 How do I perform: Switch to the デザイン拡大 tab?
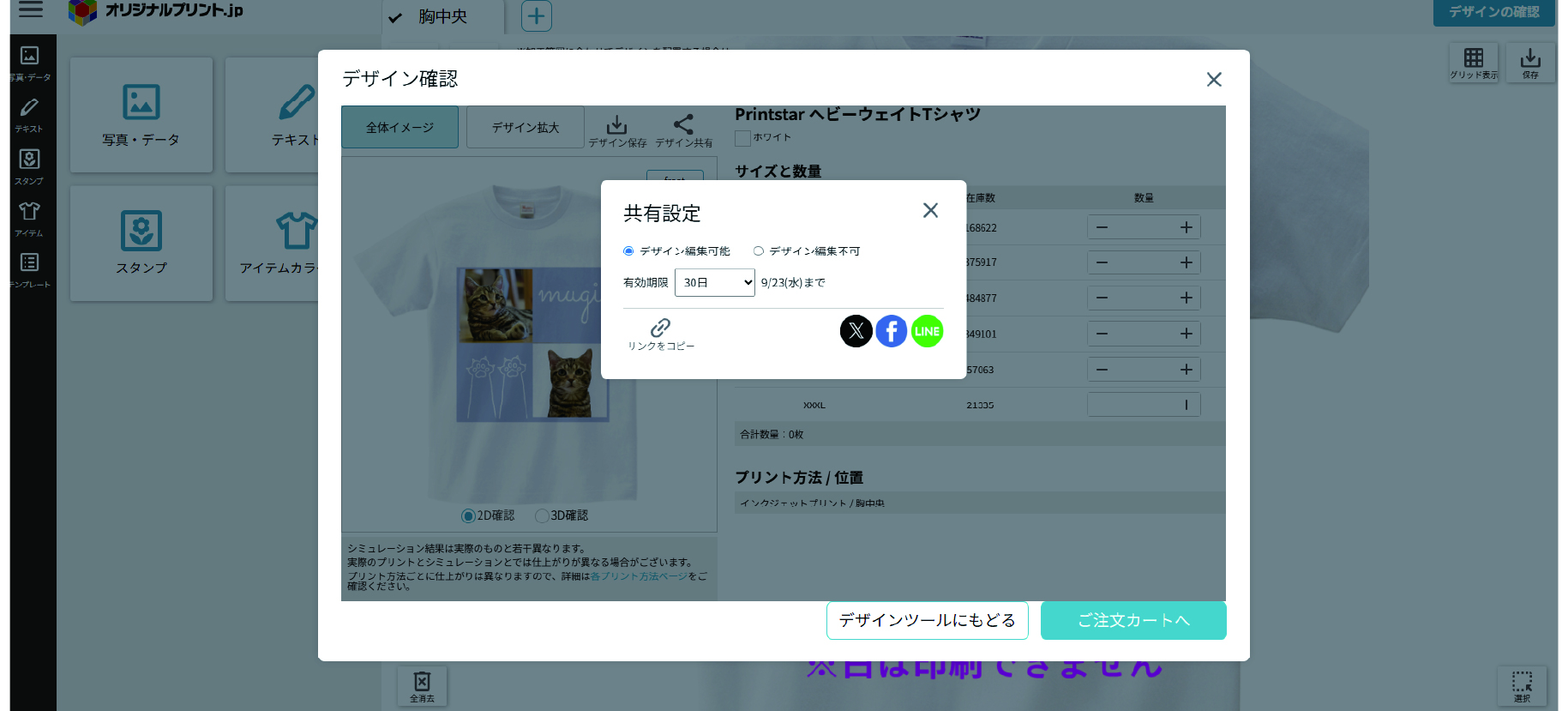526,127
